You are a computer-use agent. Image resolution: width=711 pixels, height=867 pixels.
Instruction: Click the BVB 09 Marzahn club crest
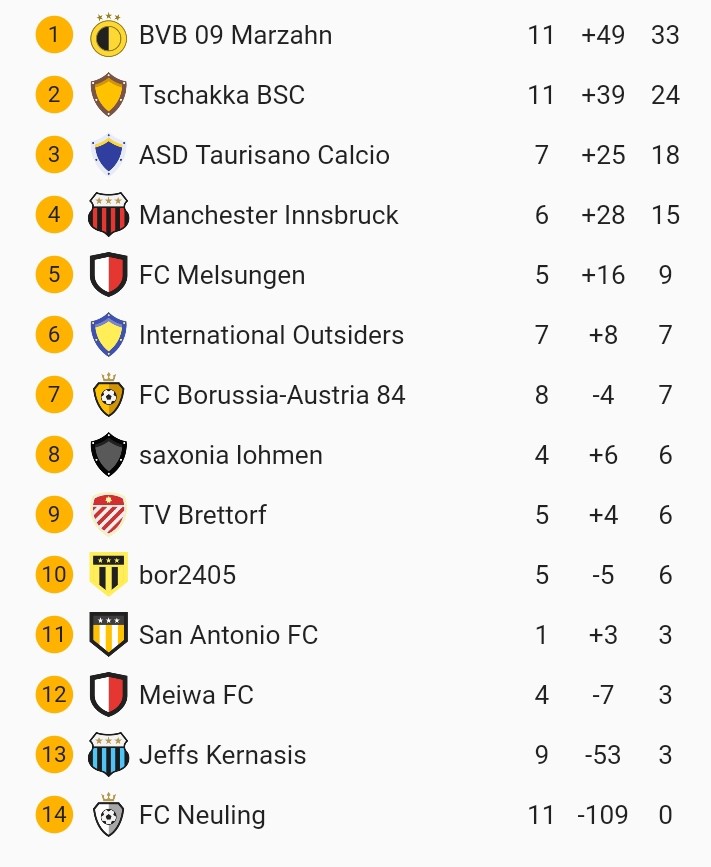[108, 35]
